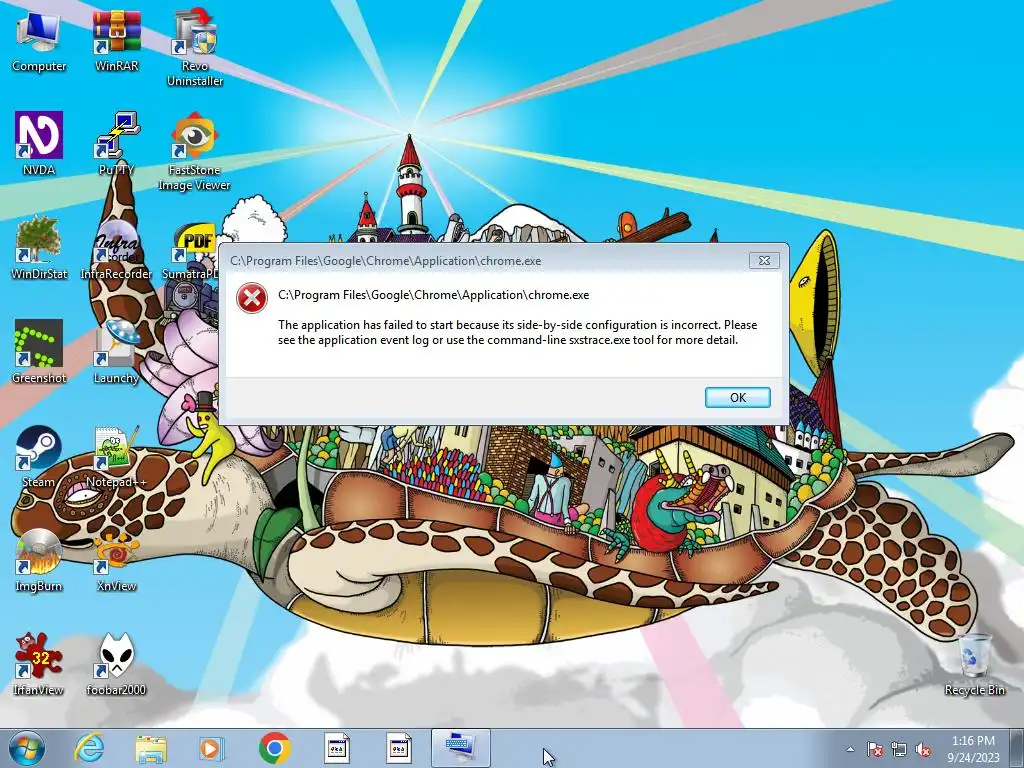Click the active on-screen keyboard taskbar button
Screen dimensions: 1024x768
[460, 748]
